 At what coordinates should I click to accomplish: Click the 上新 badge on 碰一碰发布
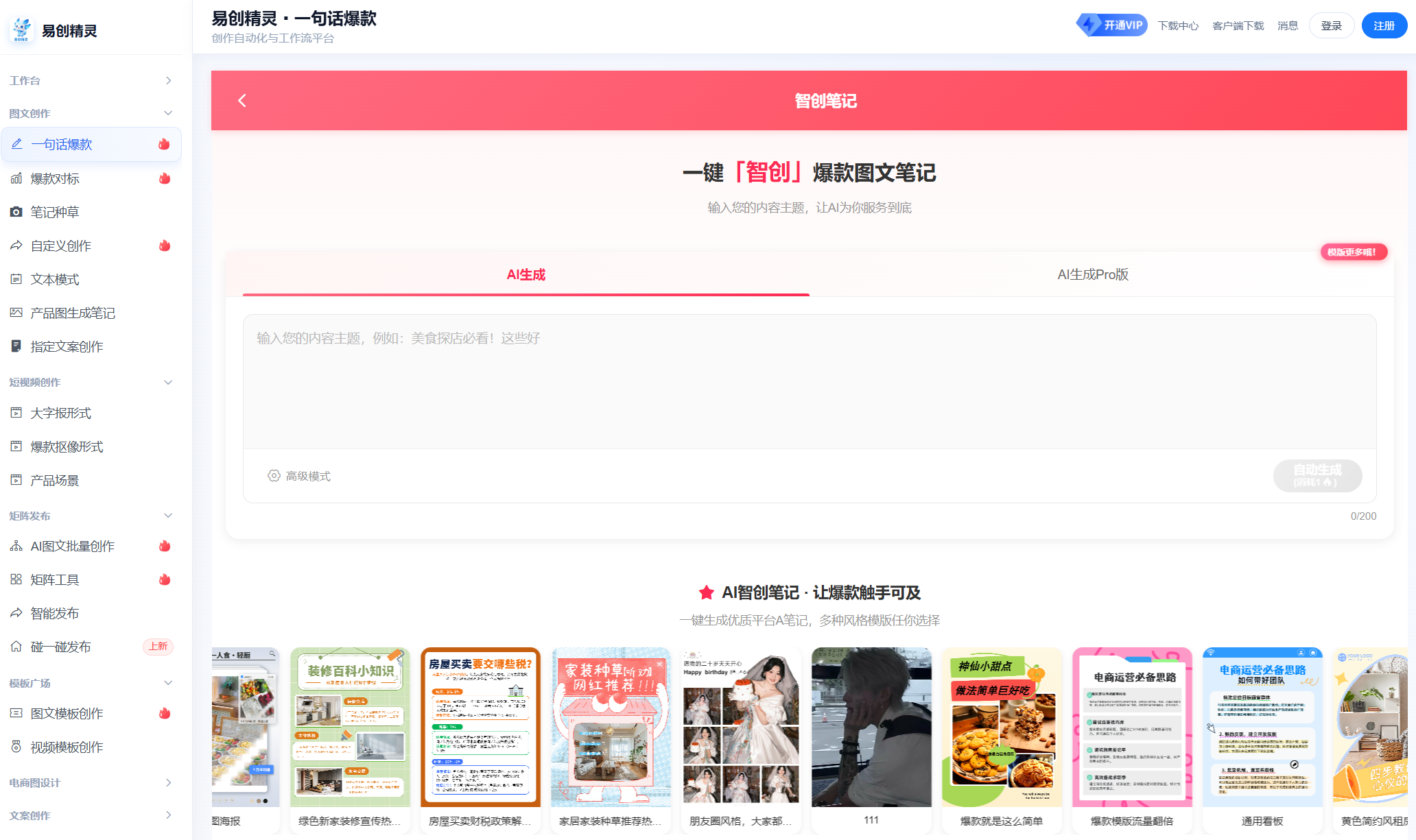[x=158, y=647]
